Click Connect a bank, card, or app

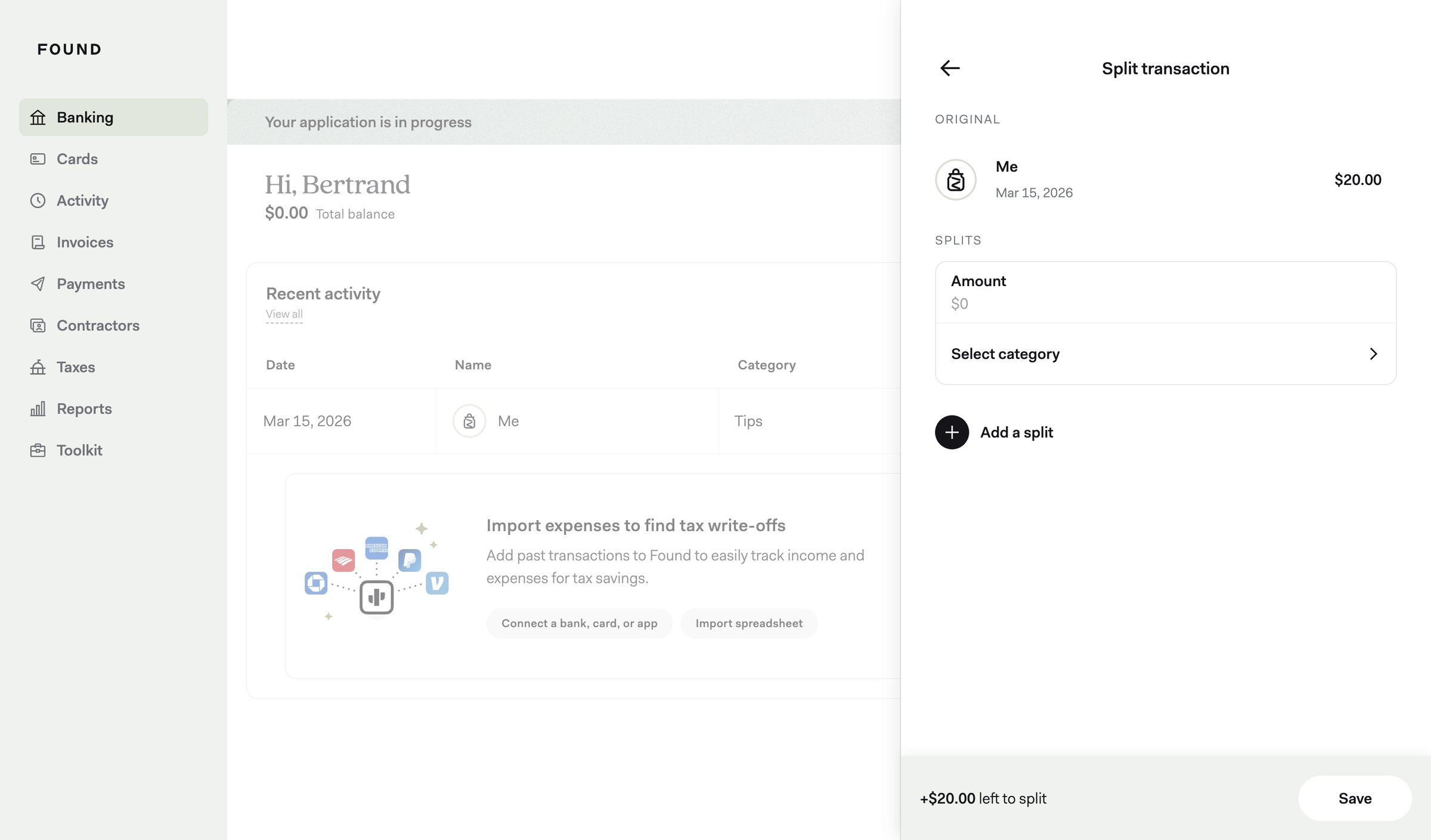click(579, 624)
